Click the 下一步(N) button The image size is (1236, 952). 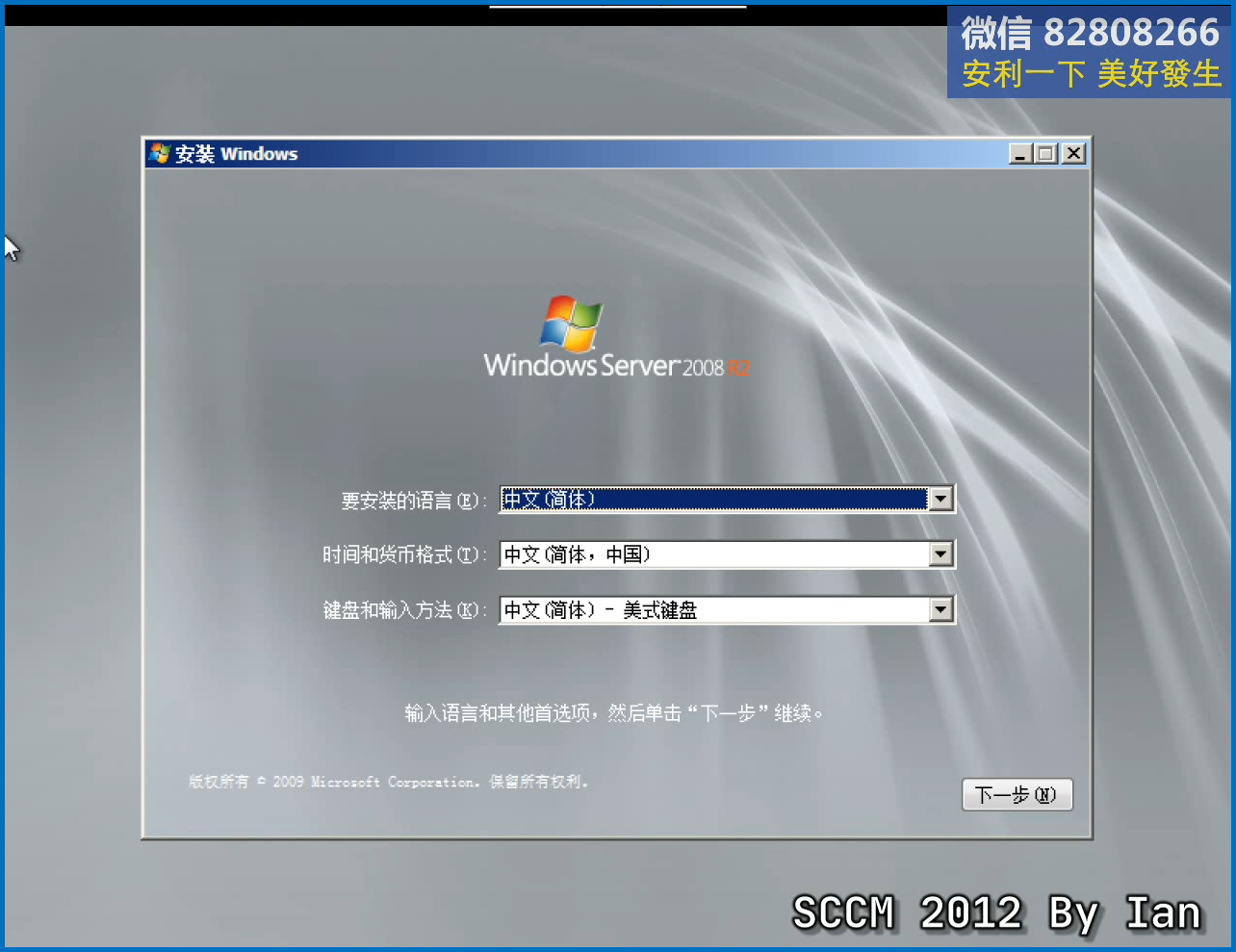1017,795
